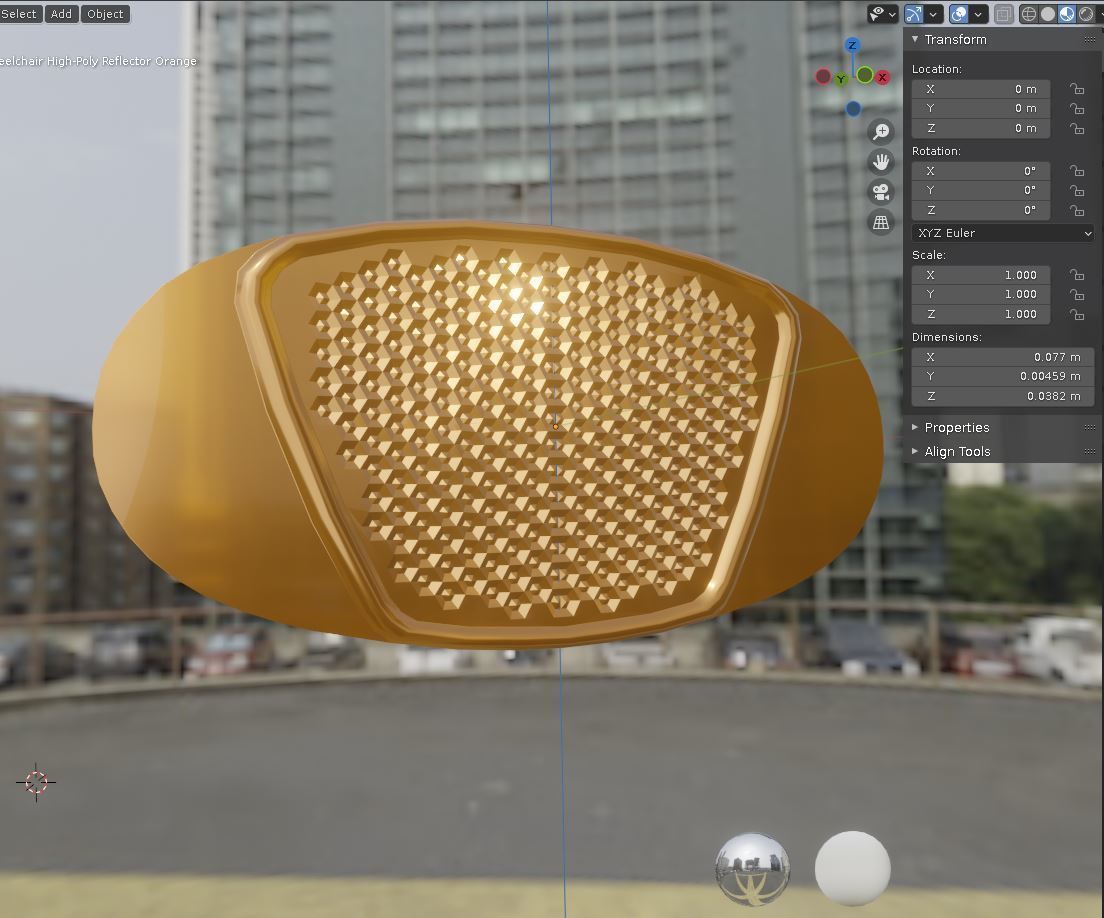Click the object origin point dot

click(x=556, y=427)
